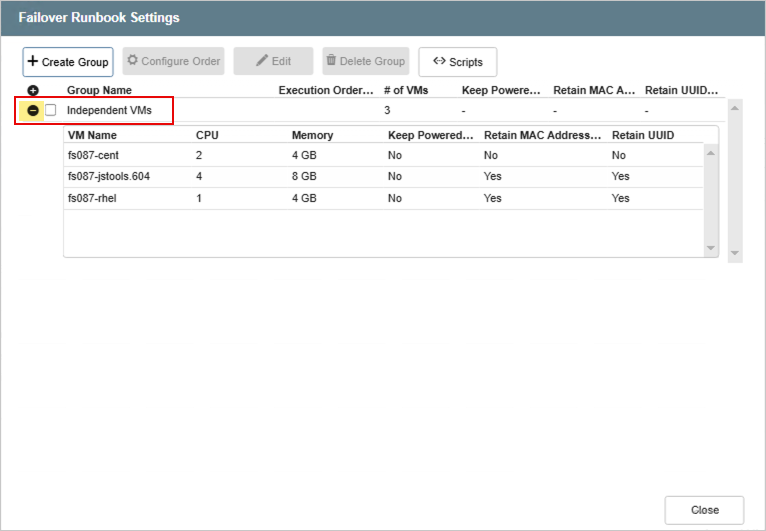The height and width of the screenshot is (531, 766).
Task: Click the Edit pencil button
Action: coord(273,62)
